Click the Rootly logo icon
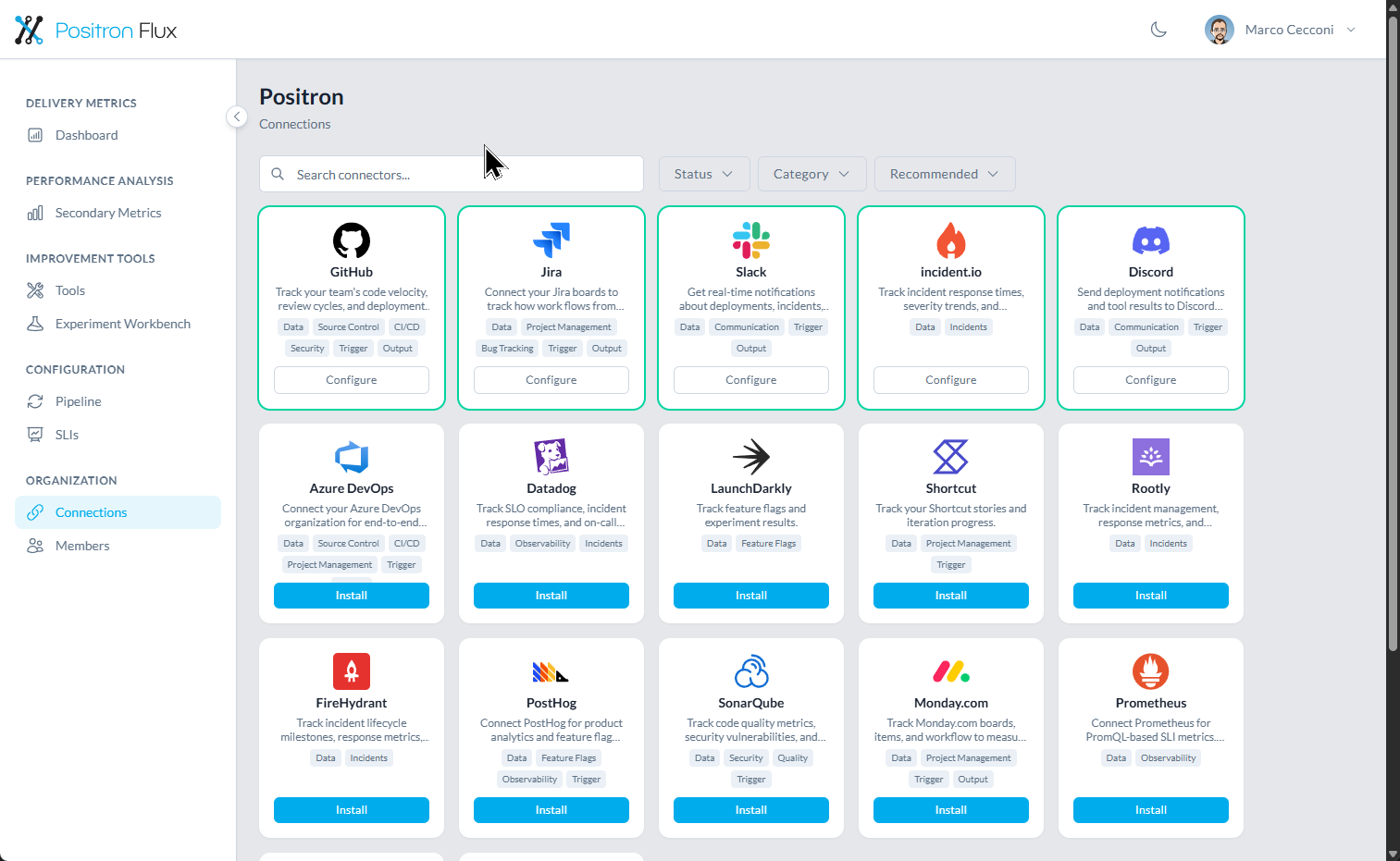 [x=1151, y=457]
